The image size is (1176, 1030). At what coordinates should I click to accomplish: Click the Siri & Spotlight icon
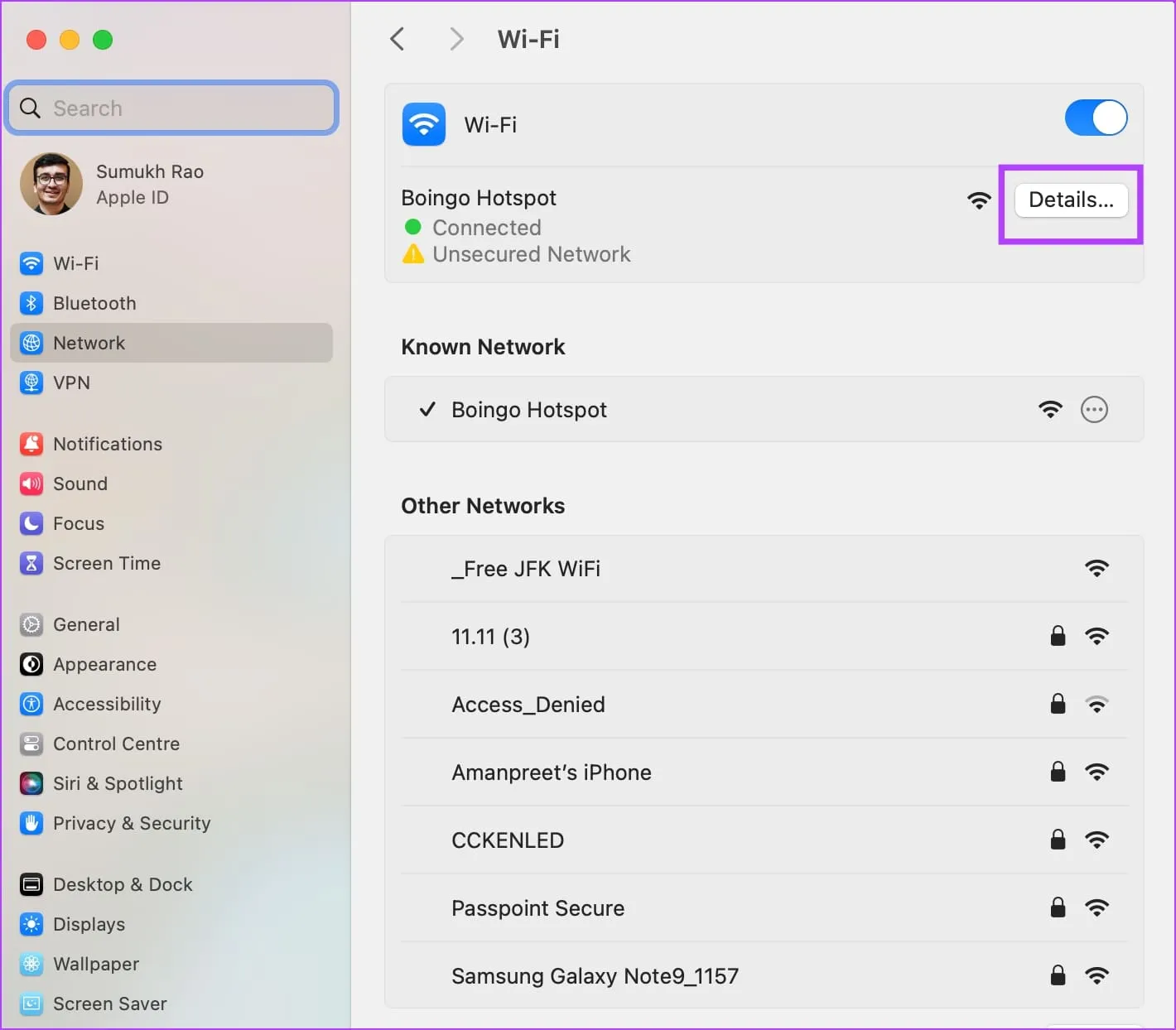tap(31, 783)
